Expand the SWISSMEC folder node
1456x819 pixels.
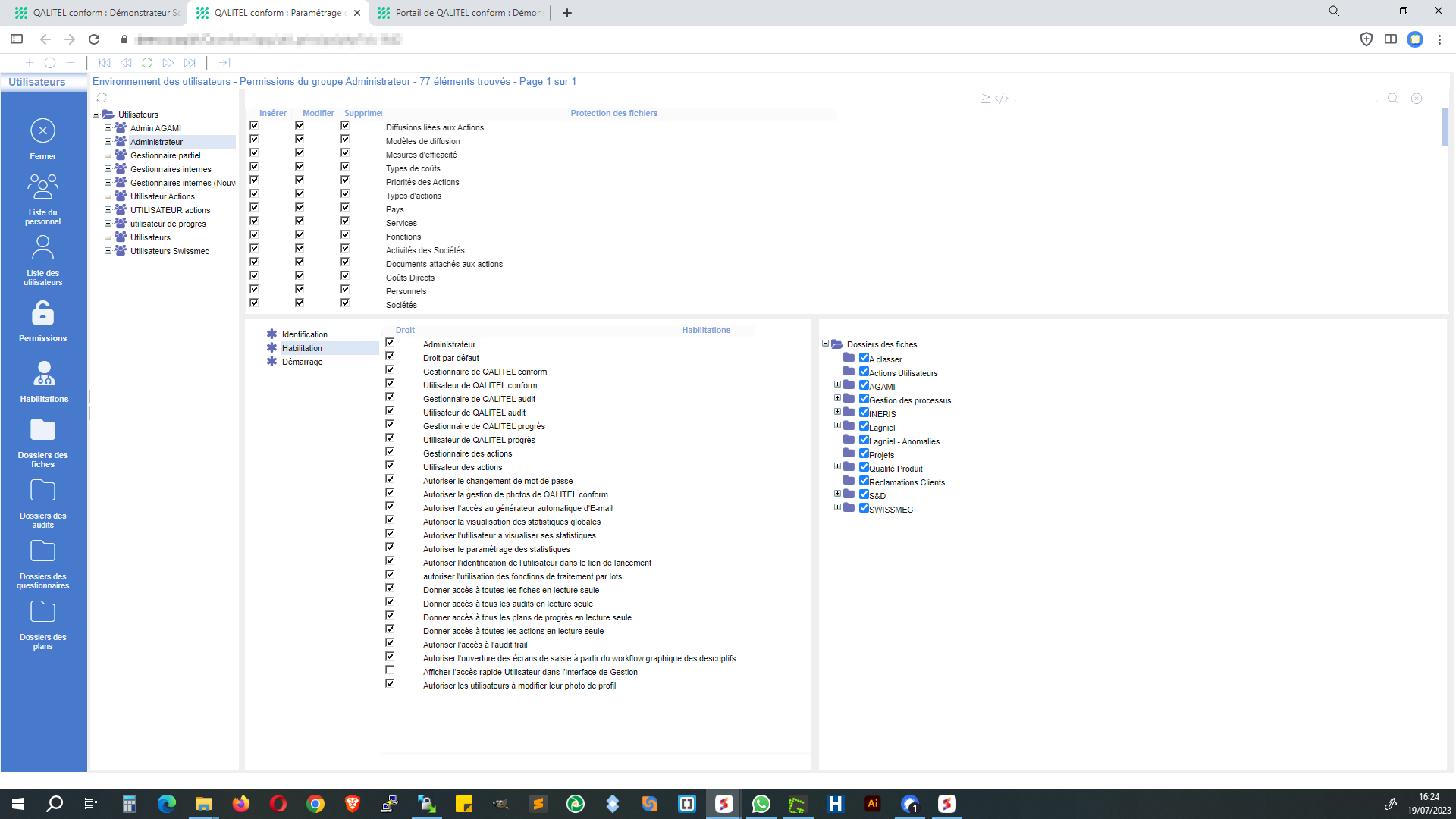click(x=837, y=508)
